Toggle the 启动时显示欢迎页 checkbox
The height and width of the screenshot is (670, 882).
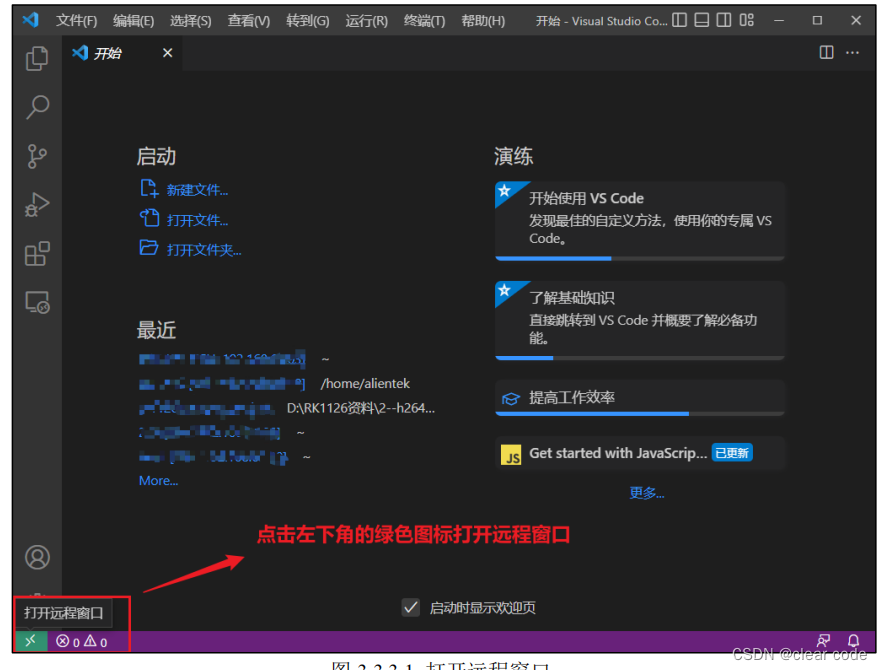[x=411, y=607]
